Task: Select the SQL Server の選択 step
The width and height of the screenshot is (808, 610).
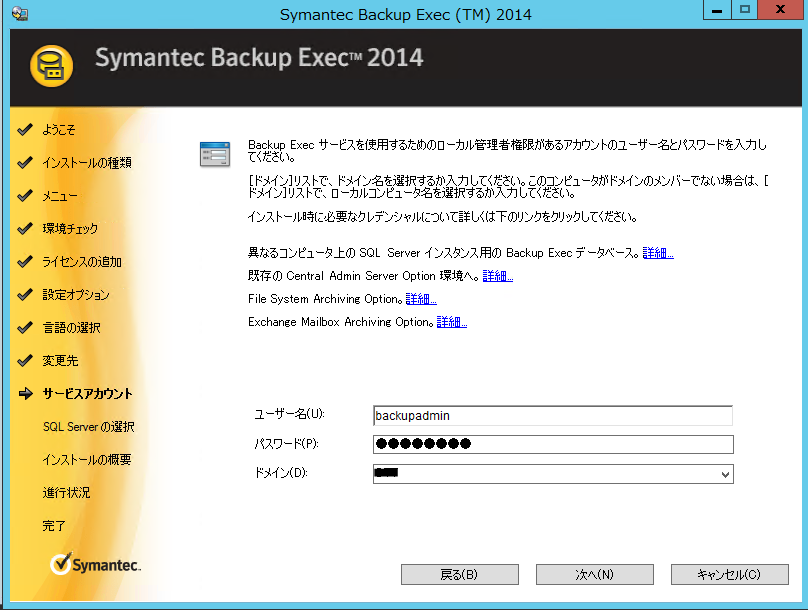Action: (x=89, y=427)
